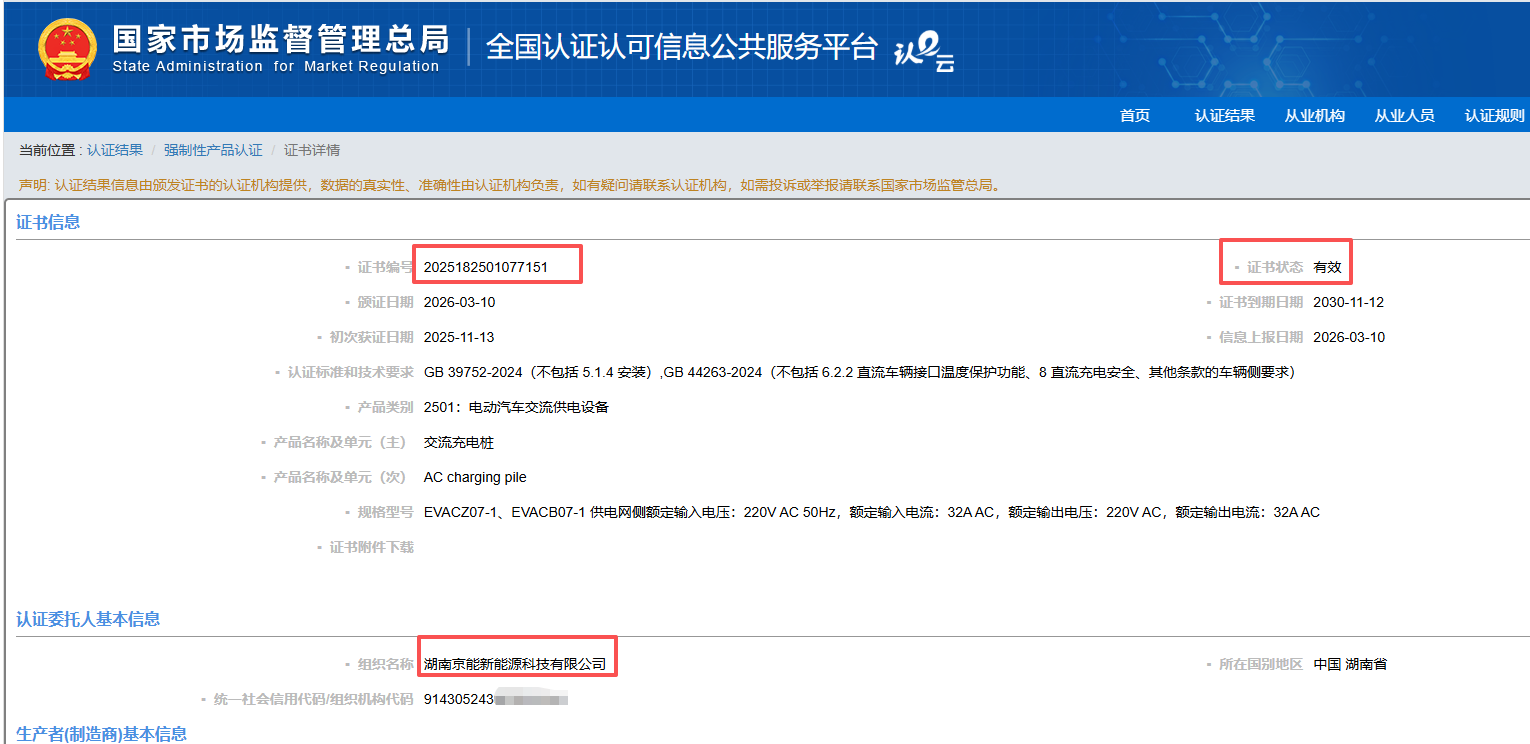Image resolution: width=1530 pixels, height=744 pixels.
Task: Click the 证书信息 section heading
Action: point(48,222)
